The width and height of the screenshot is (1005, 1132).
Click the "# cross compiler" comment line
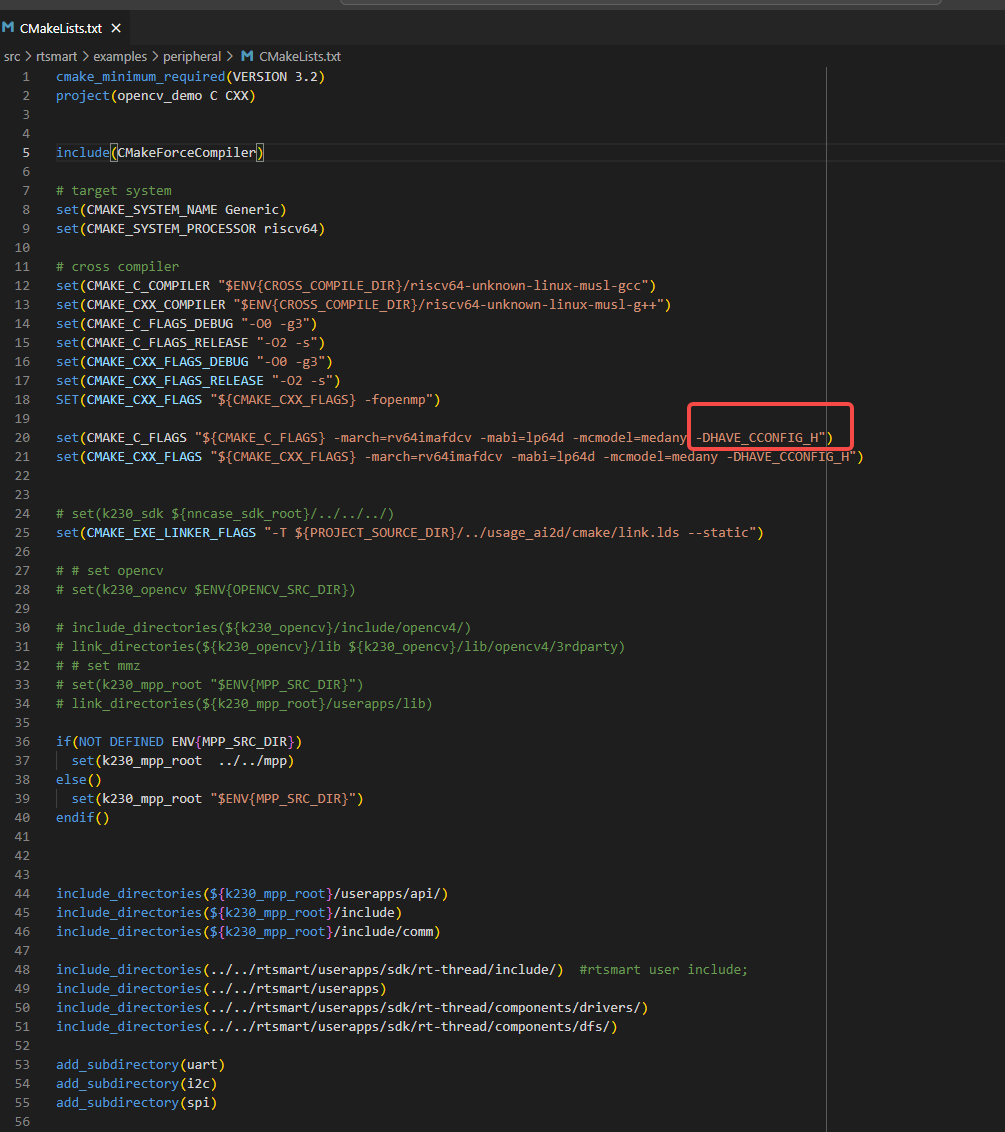118,267
